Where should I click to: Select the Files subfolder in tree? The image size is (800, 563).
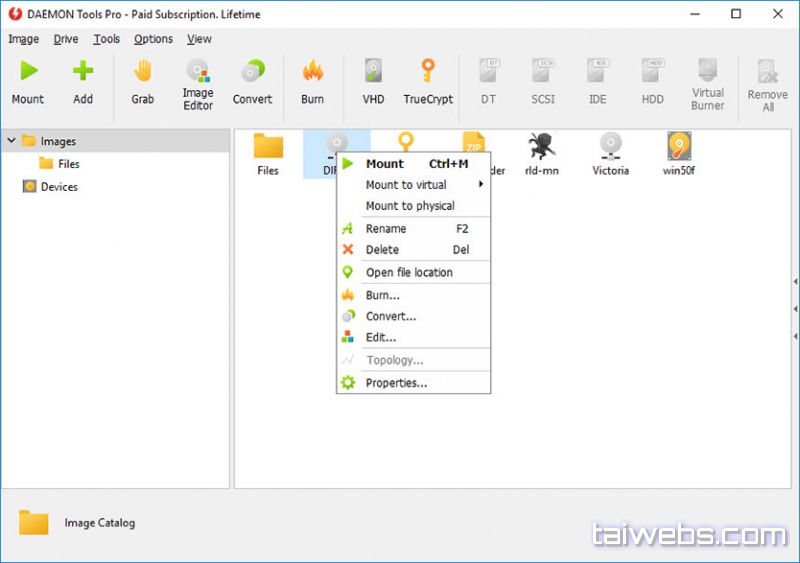68,164
